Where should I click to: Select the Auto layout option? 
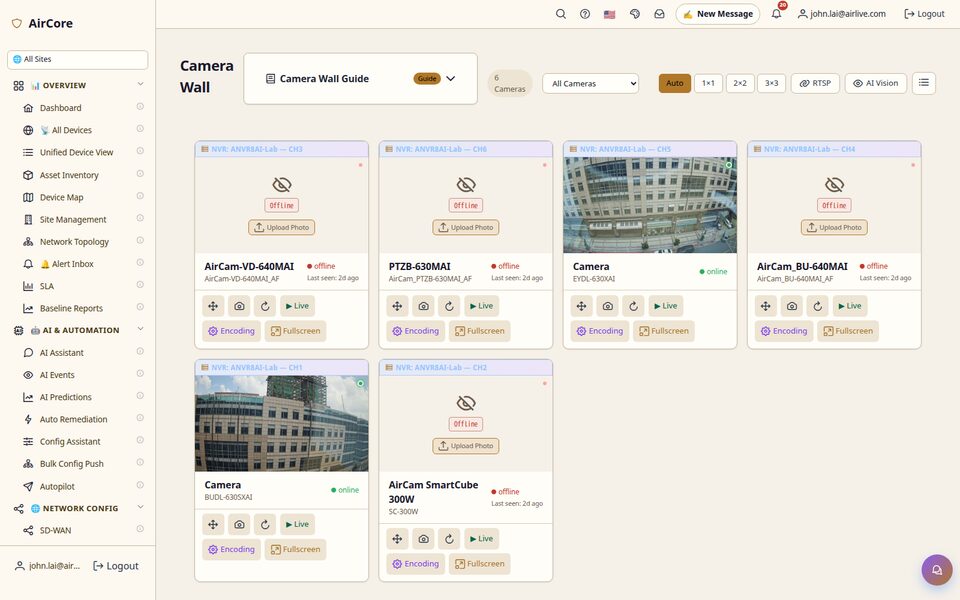675,83
